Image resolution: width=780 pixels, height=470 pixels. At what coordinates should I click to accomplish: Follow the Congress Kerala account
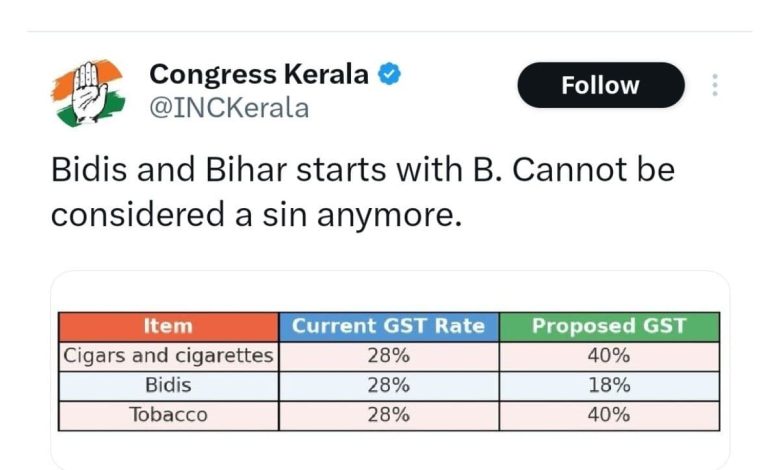(x=600, y=86)
